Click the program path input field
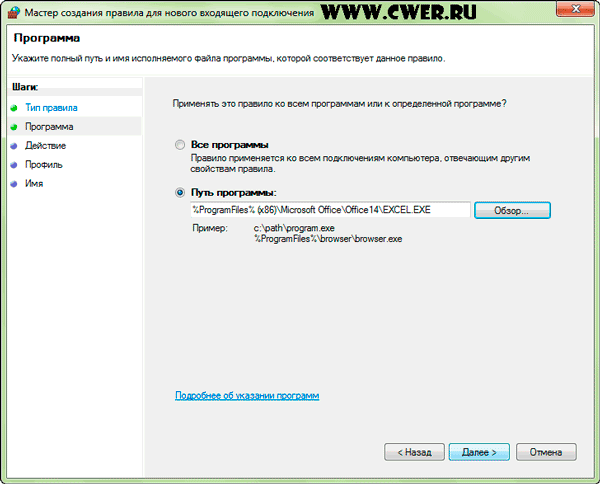600x484 pixels. tap(330, 210)
